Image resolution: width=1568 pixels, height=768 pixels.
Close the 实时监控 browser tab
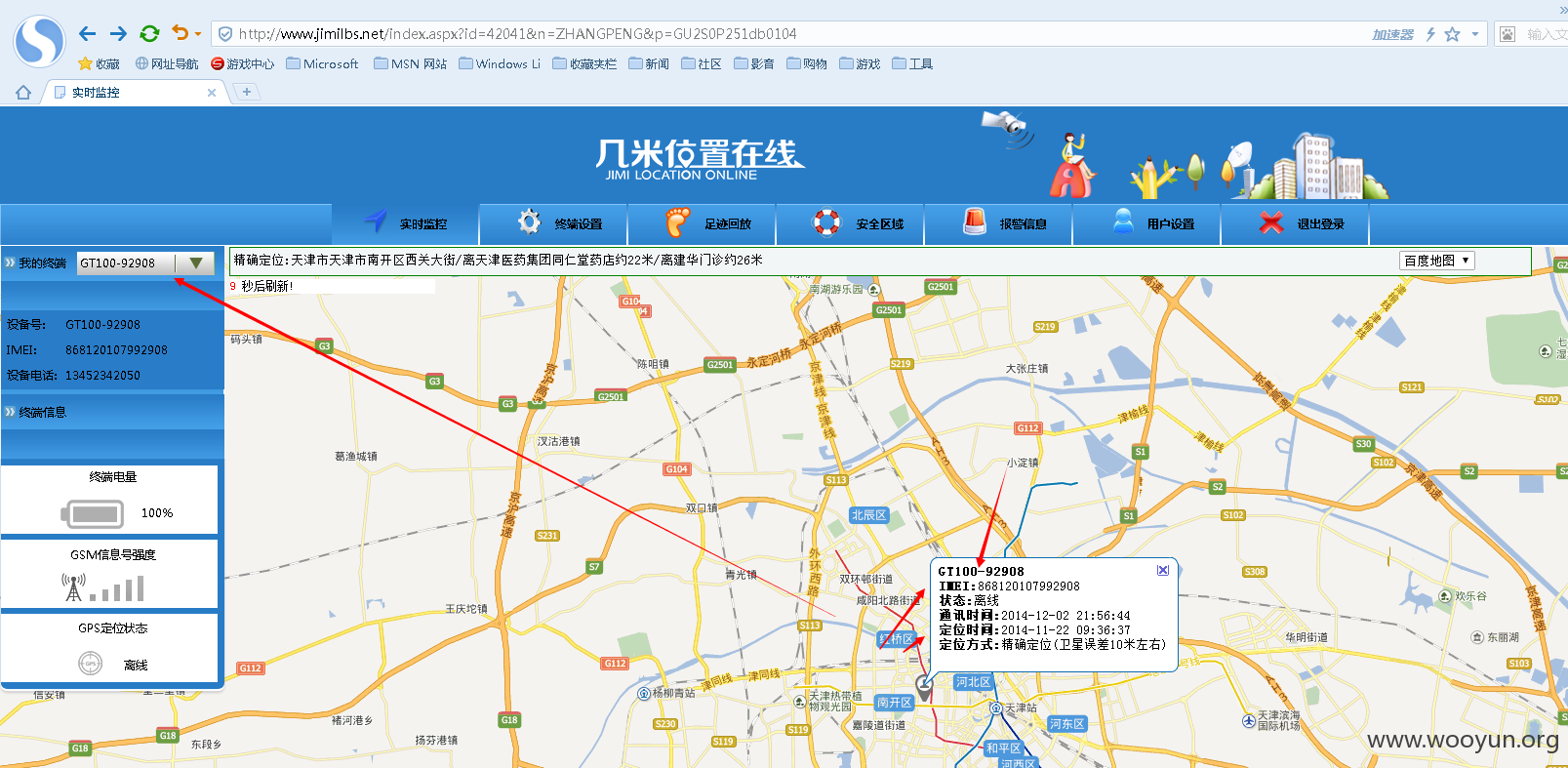212,93
